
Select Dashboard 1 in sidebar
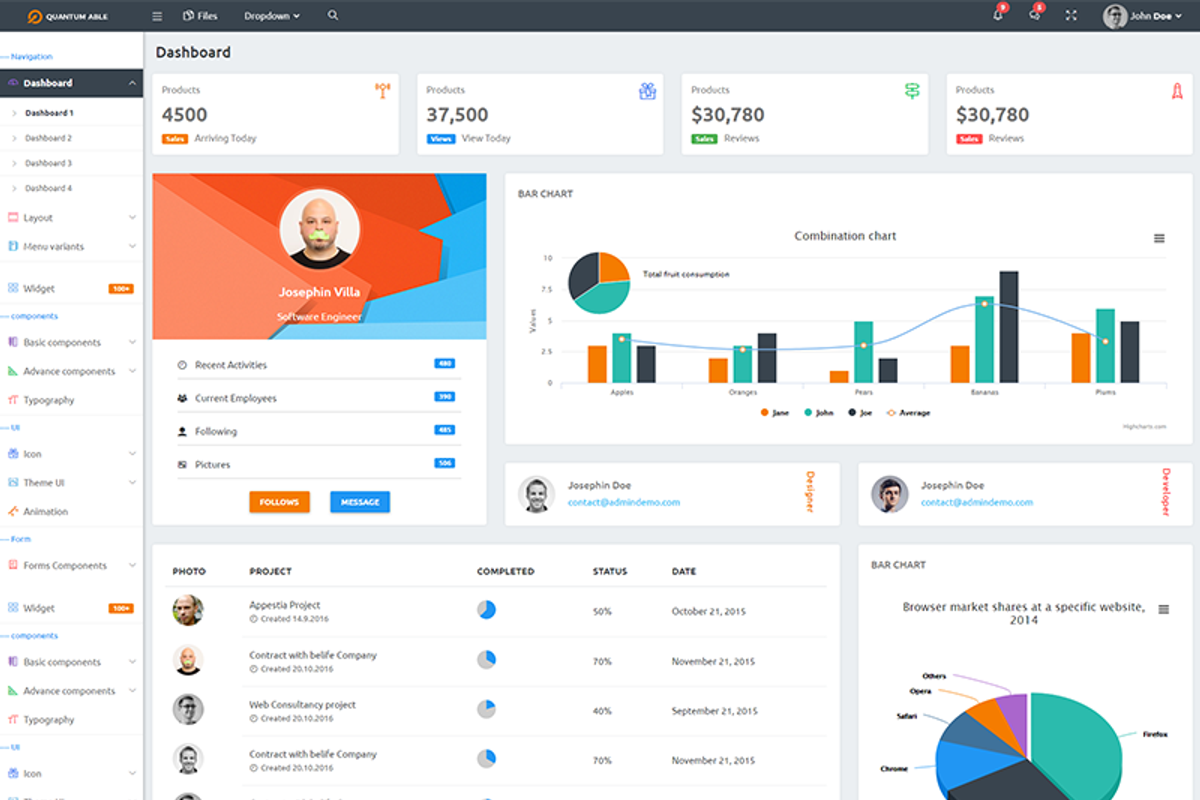tap(49, 113)
